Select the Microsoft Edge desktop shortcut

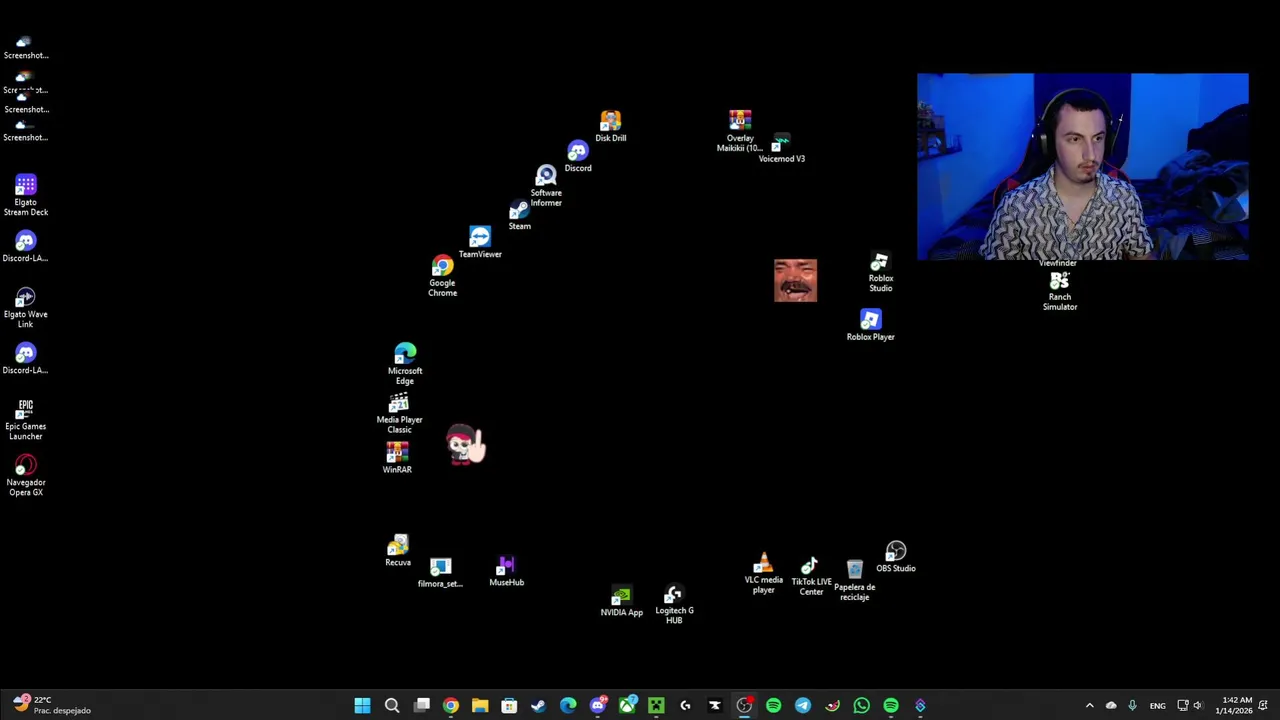click(405, 365)
